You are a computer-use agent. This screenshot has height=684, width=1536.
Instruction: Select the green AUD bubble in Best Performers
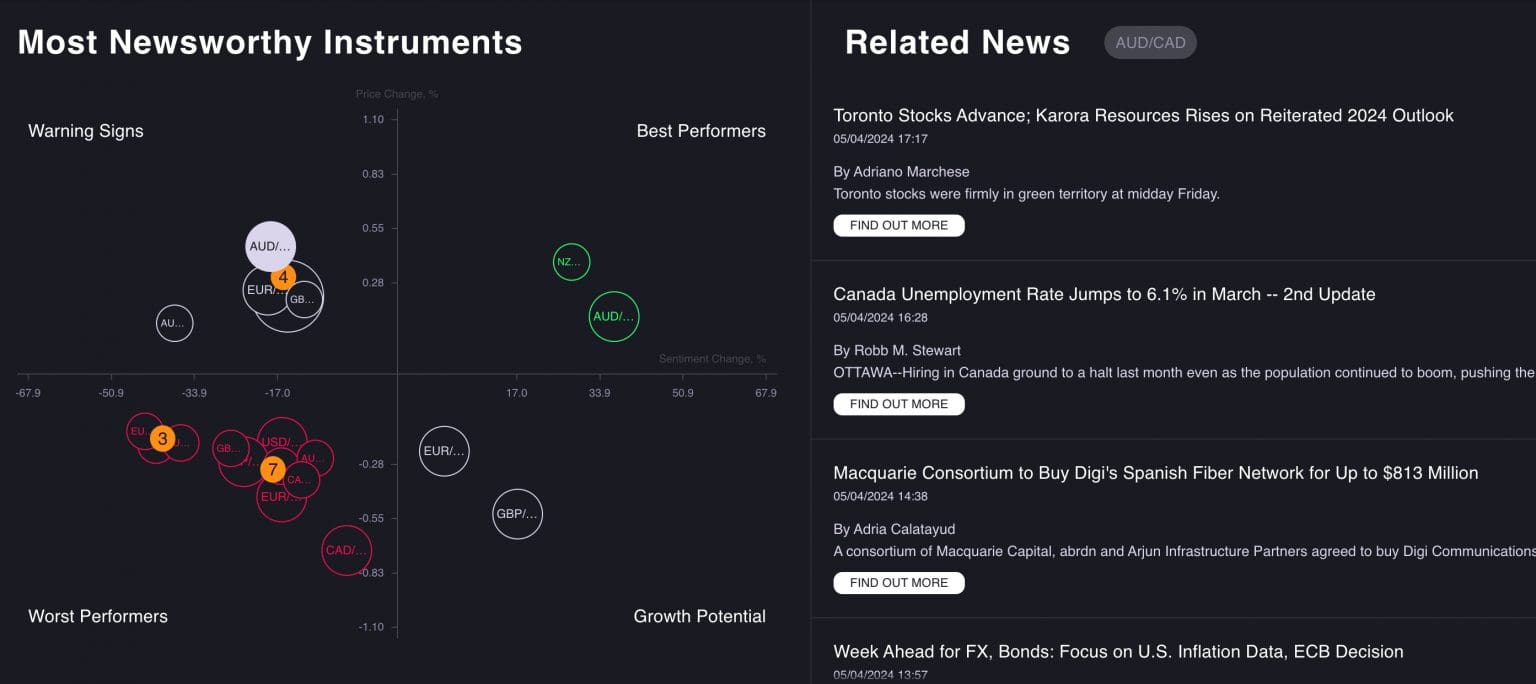(x=613, y=316)
